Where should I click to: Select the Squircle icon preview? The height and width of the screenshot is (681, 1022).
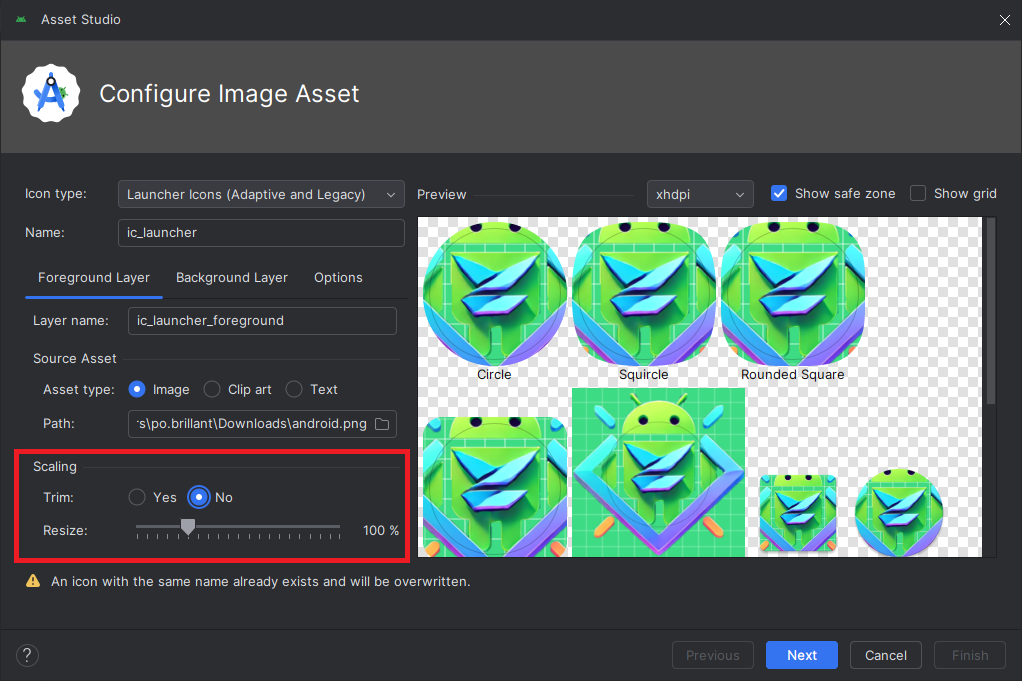click(x=643, y=293)
